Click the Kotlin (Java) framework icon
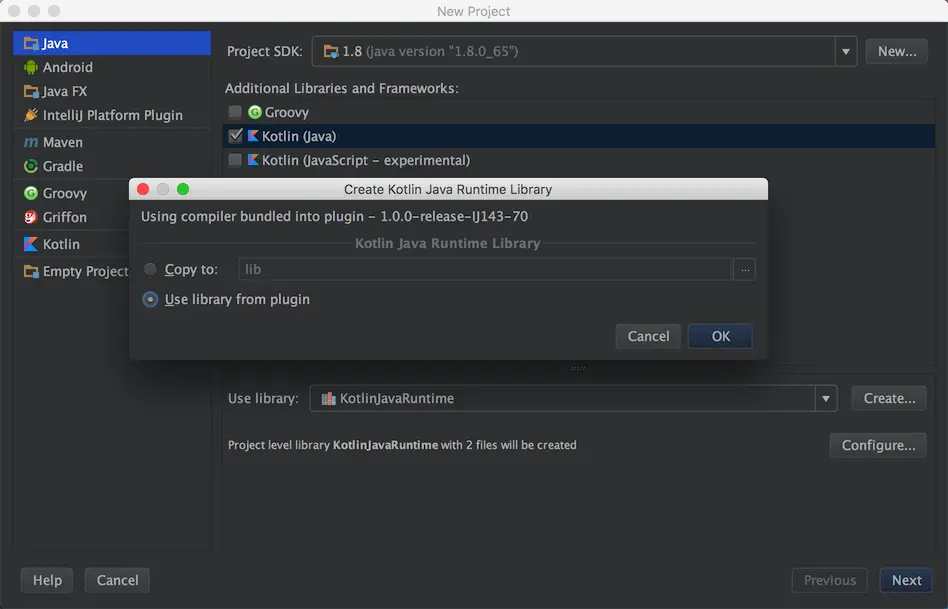This screenshot has width=948, height=609. tap(253, 136)
